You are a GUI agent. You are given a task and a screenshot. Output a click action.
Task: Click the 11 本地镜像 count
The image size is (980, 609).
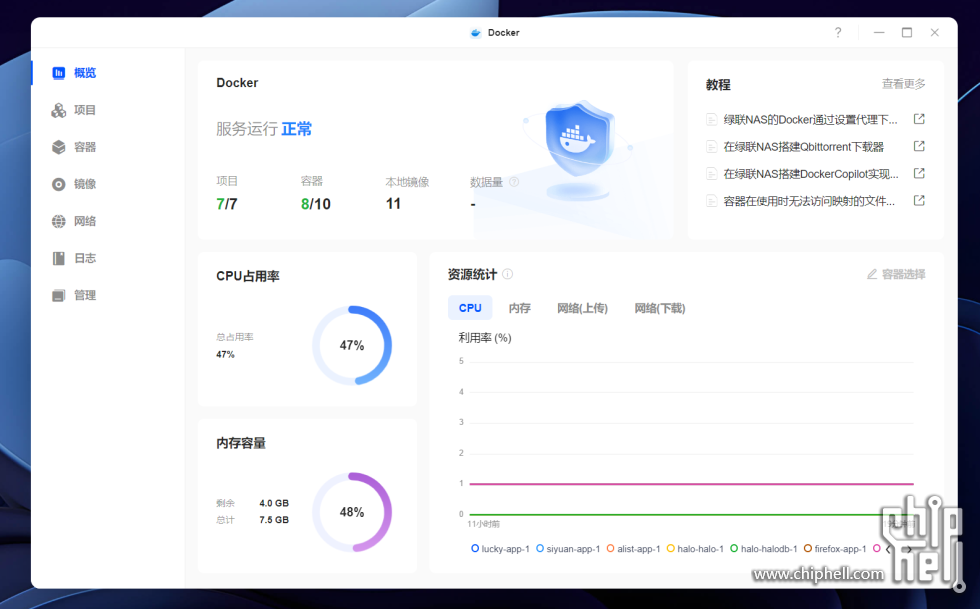(x=393, y=204)
